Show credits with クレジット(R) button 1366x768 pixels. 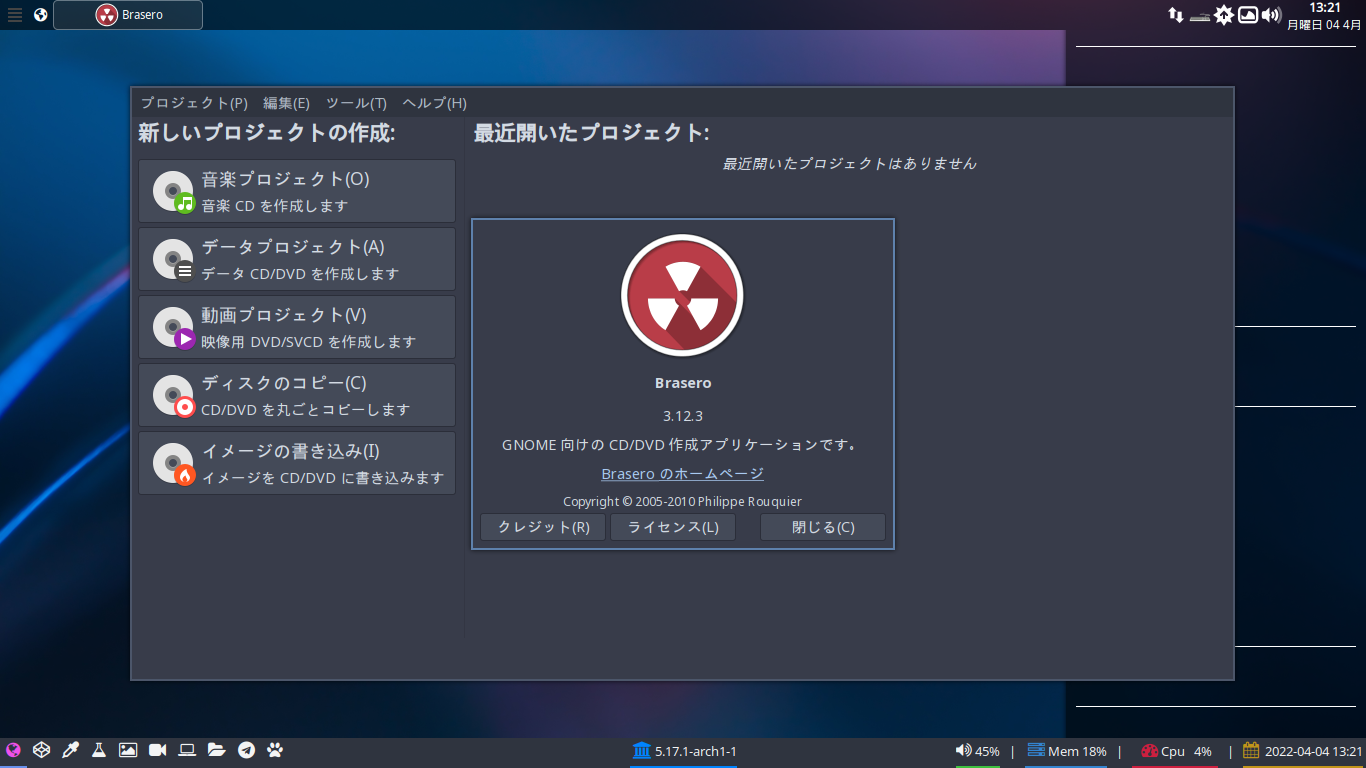(x=543, y=527)
